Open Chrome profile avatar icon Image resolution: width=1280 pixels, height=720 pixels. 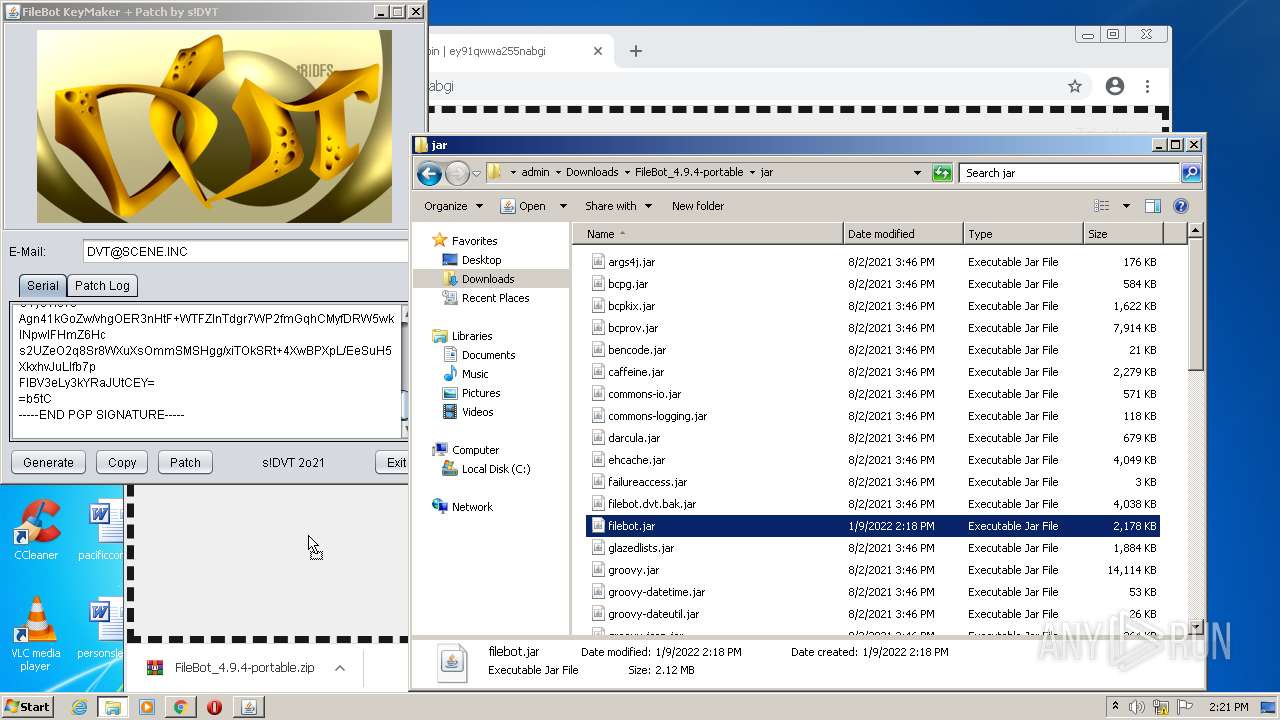tap(1115, 86)
